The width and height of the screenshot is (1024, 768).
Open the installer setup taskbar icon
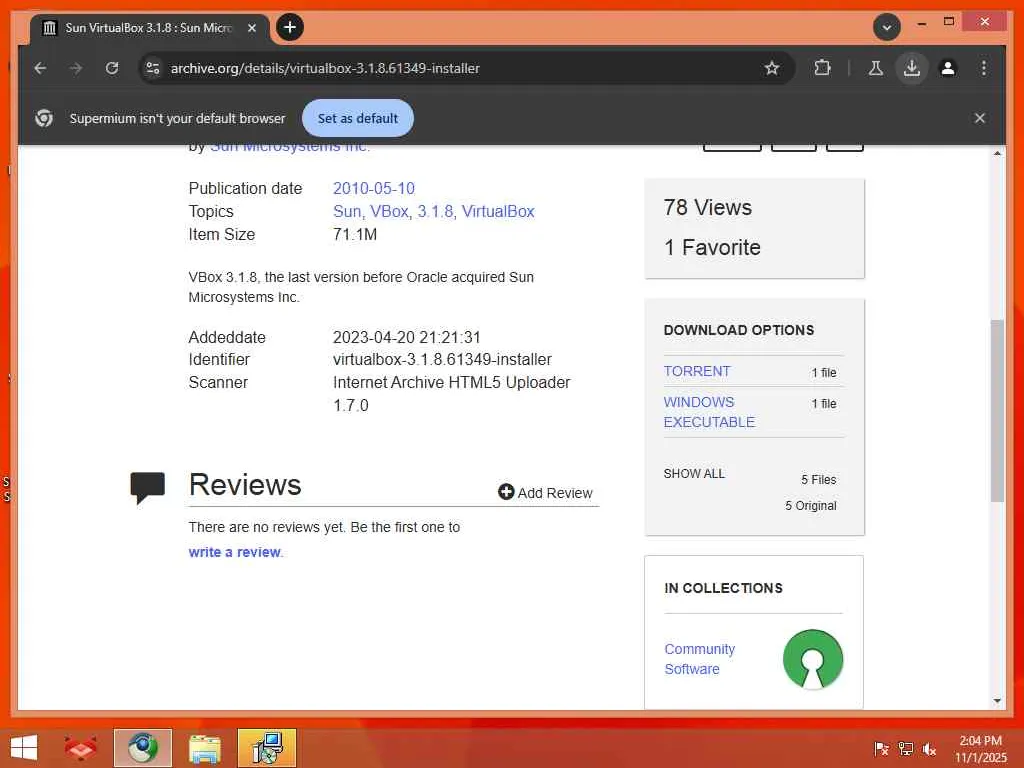click(267, 748)
